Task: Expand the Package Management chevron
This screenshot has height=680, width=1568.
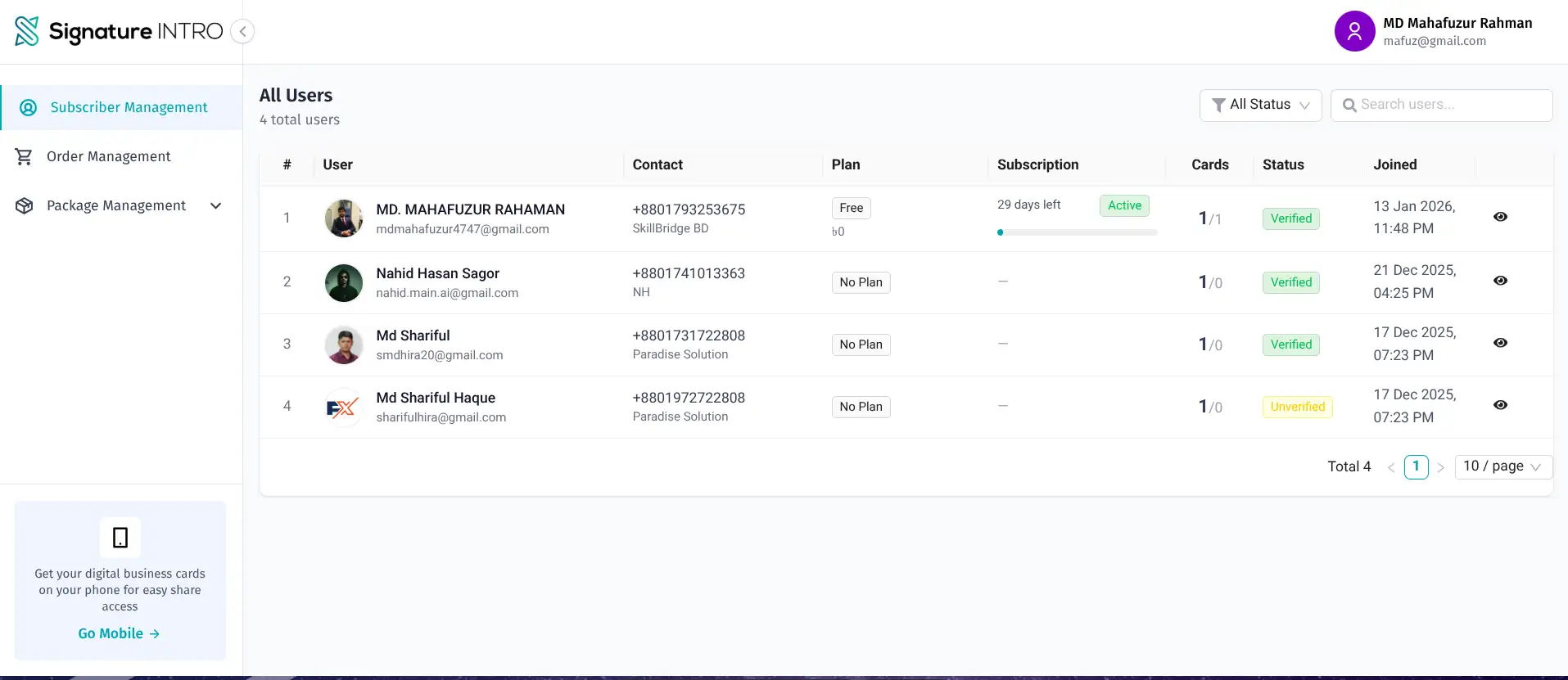Action: pos(216,205)
